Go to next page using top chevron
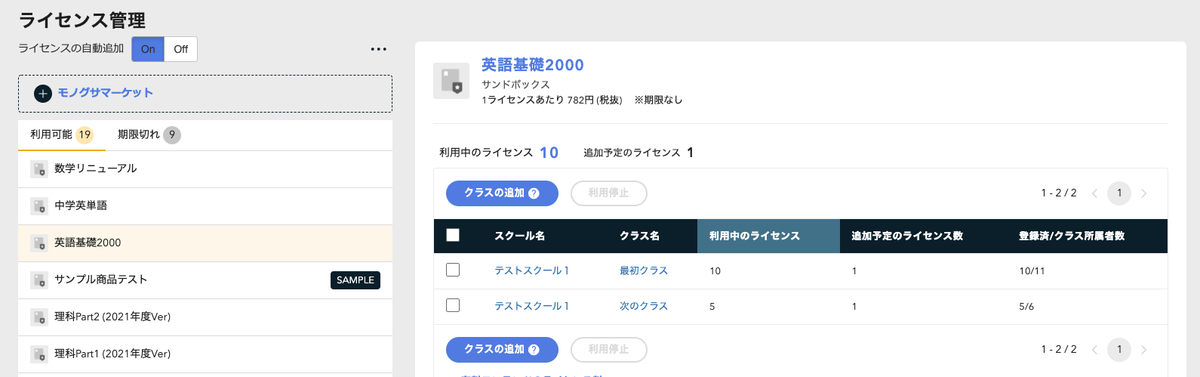The height and width of the screenshot is (377, 1200). [1144, 193]
